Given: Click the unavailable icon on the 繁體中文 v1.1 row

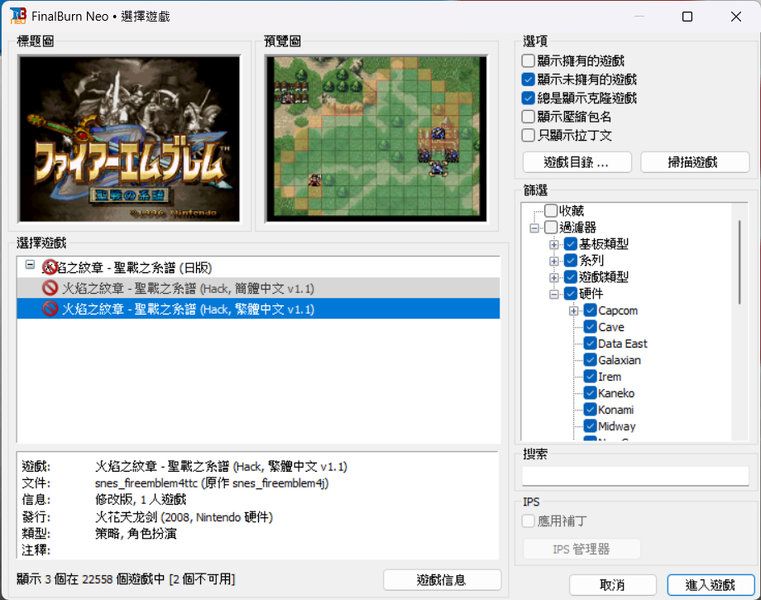Looking at the screenshot, I should tap(50, 308).
